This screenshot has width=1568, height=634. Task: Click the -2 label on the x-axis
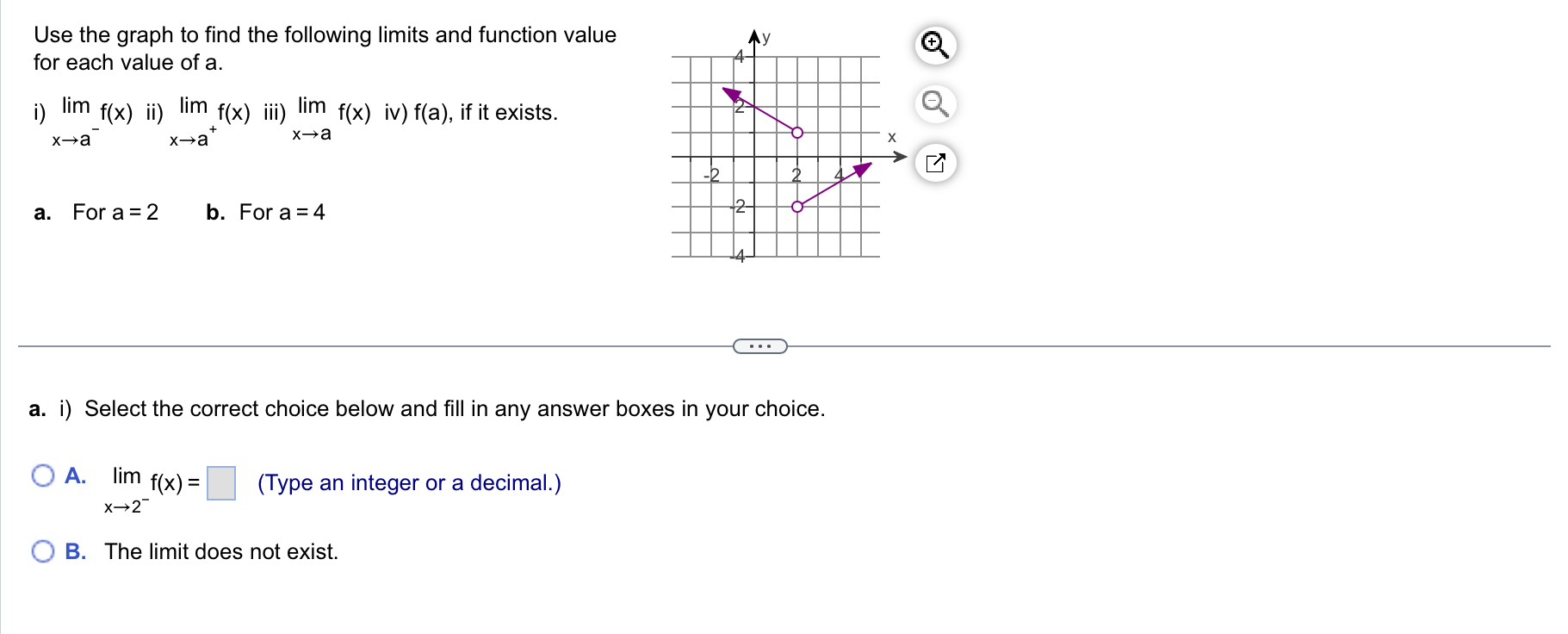click(711, 176)
